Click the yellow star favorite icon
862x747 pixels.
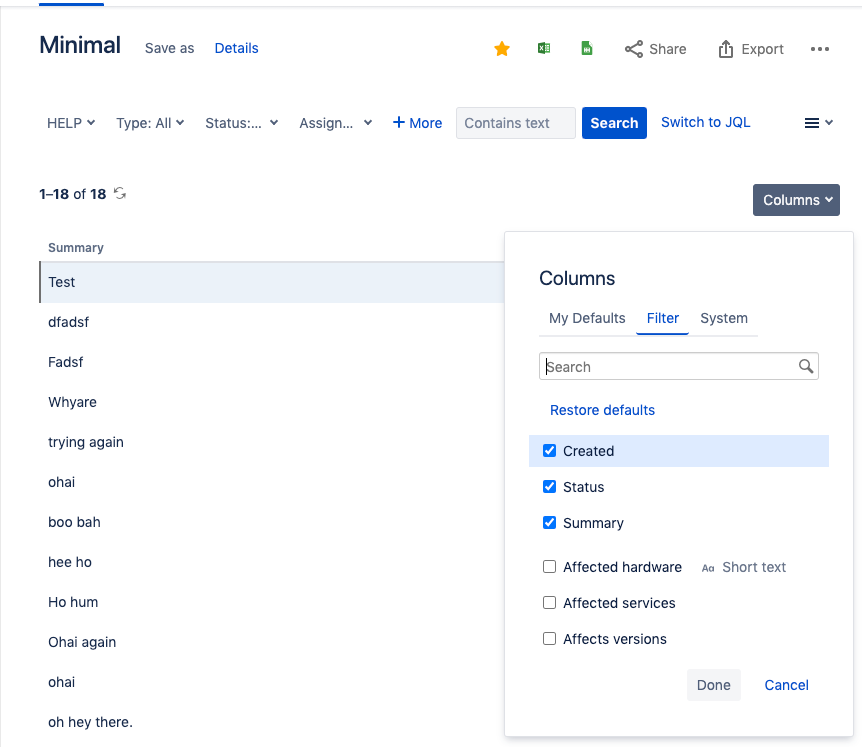point(501,49)
